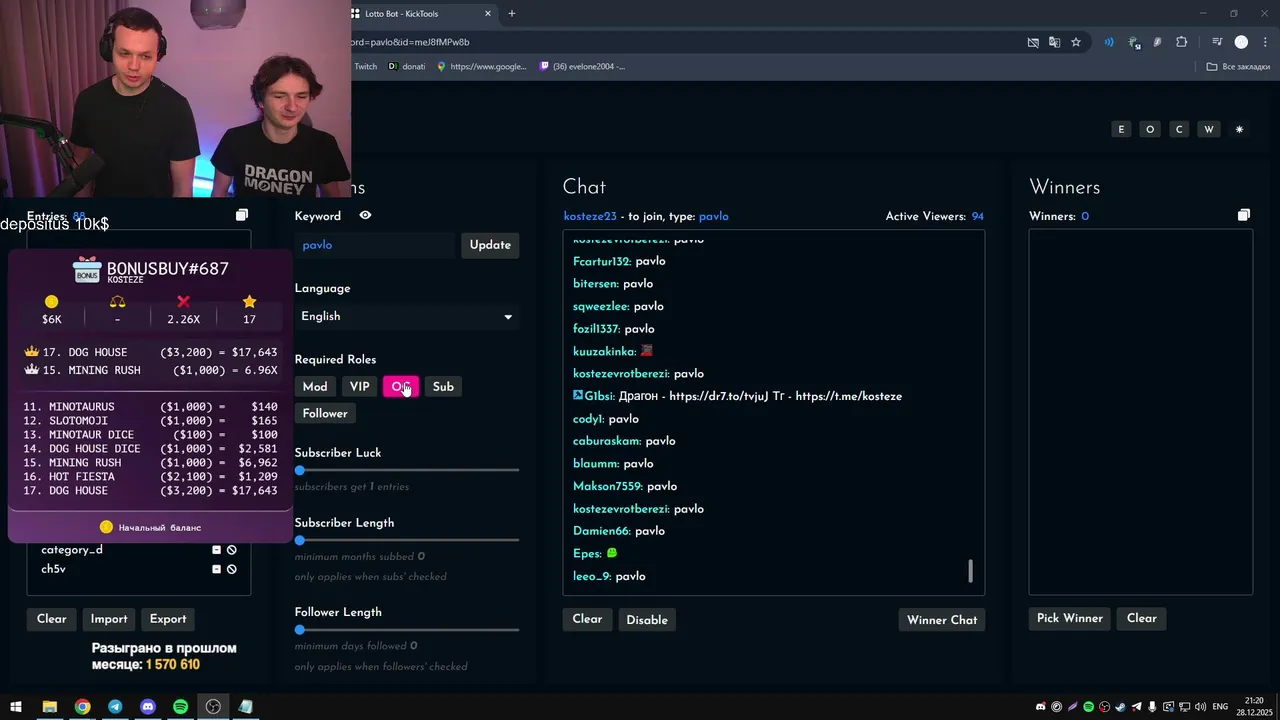Open the Extensions puzzle icon

coord(1182,42)
